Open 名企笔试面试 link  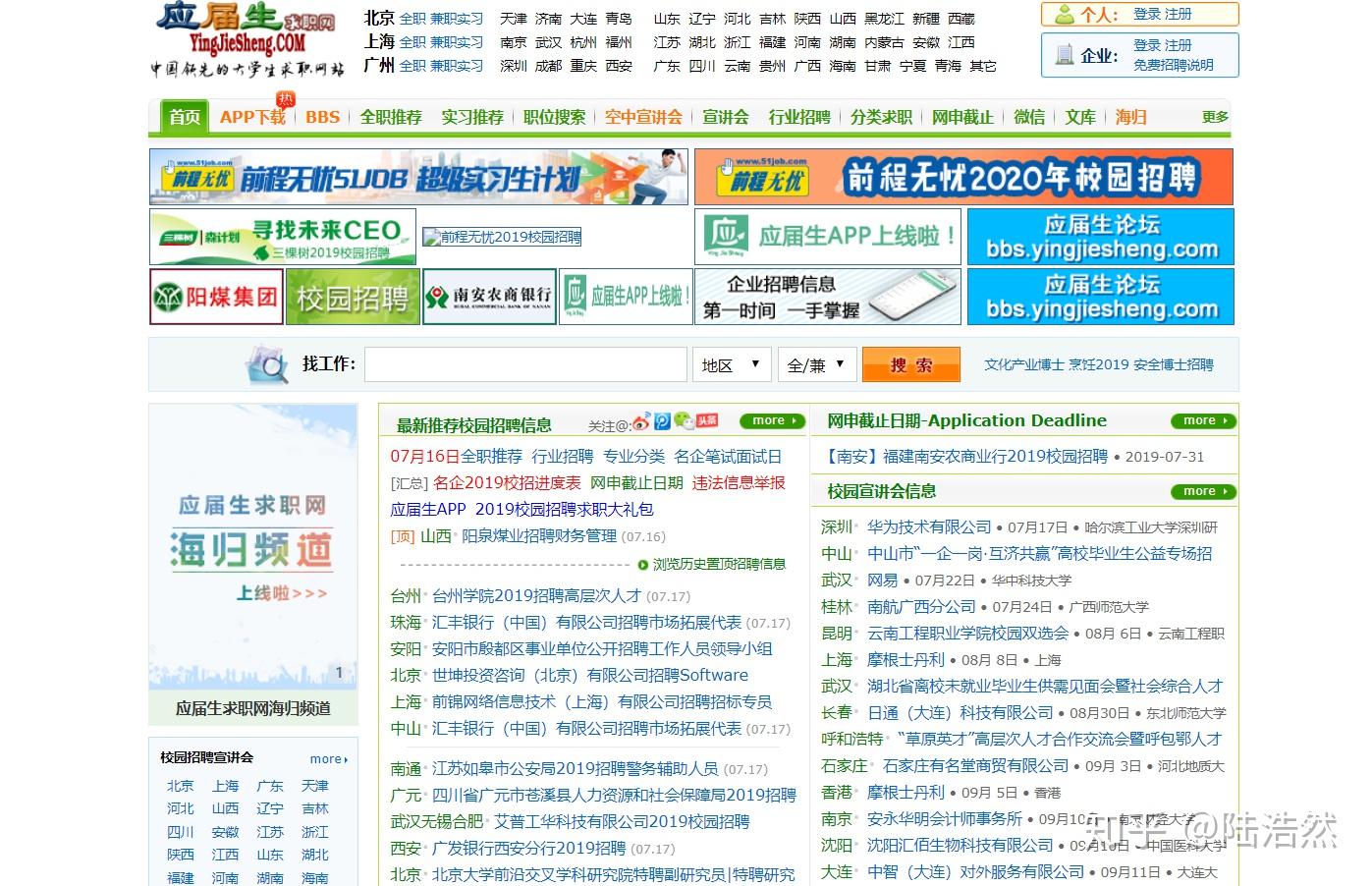(x=728, y=456)
